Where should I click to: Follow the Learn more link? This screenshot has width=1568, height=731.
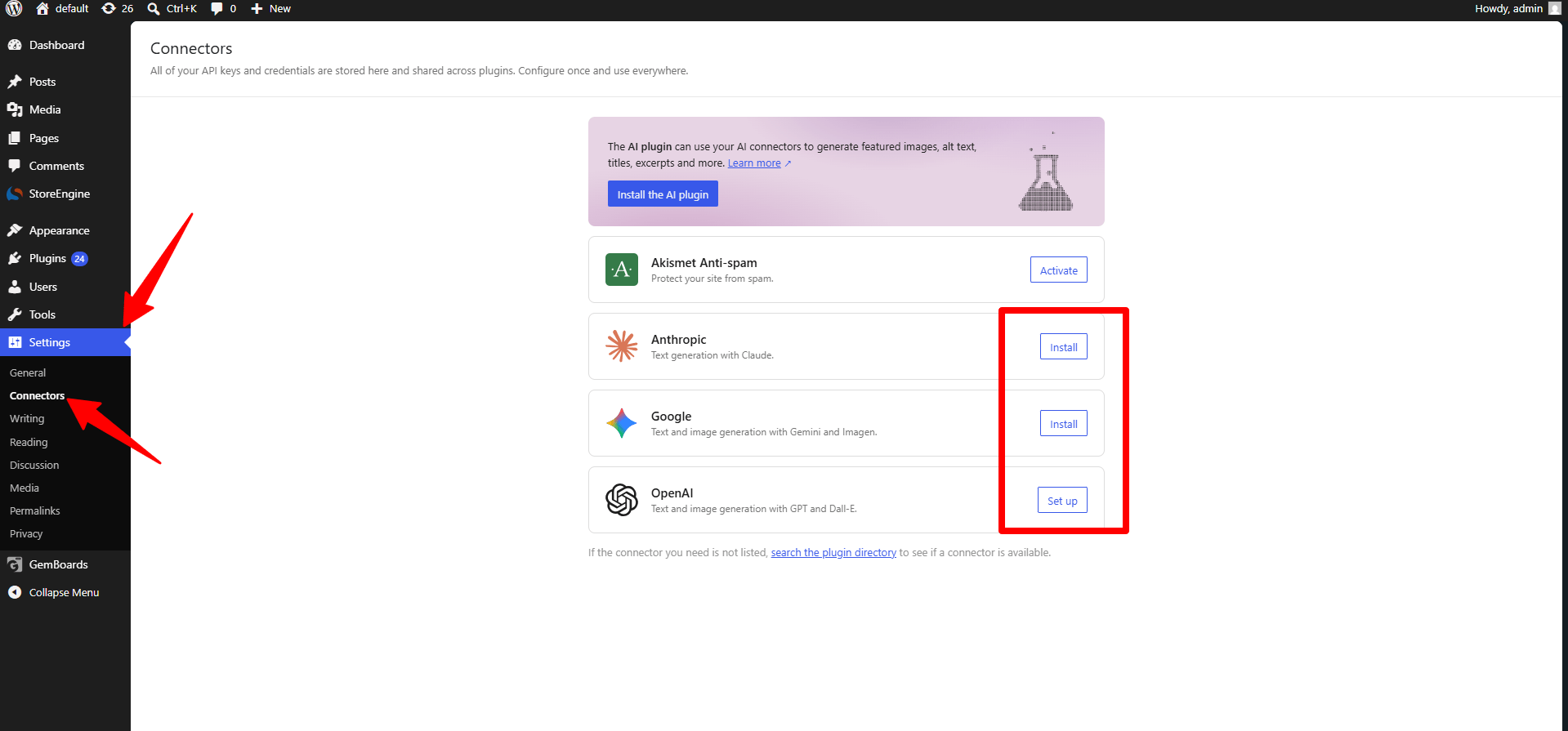754,163
